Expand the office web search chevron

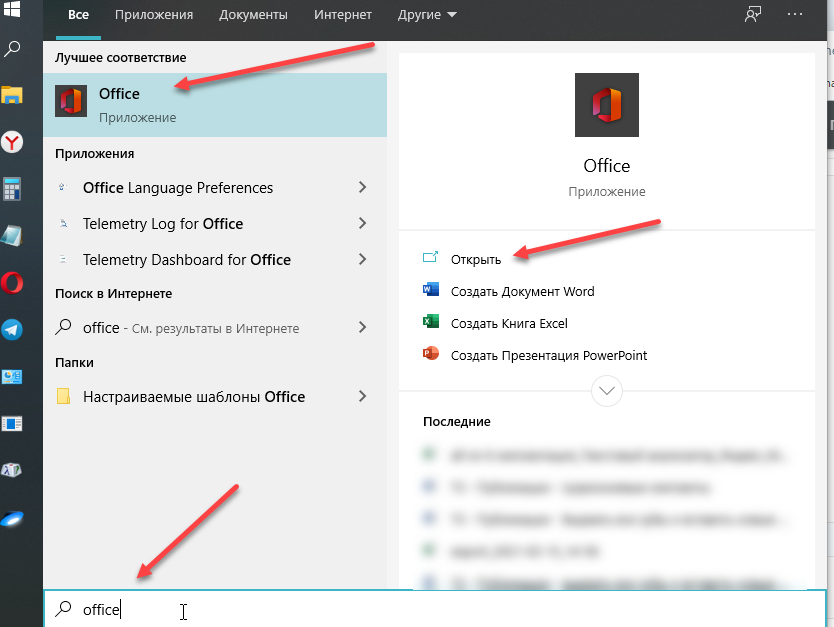362,327
